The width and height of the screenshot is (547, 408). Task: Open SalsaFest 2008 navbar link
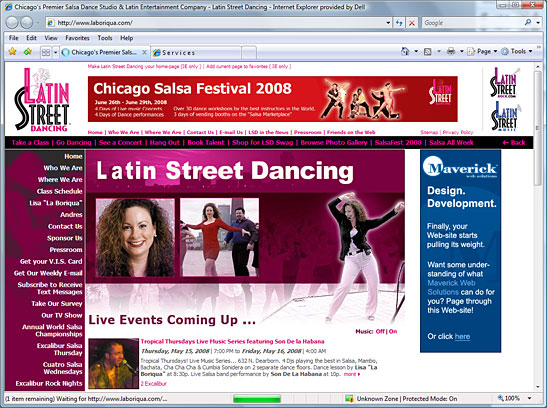click(398, 142)
